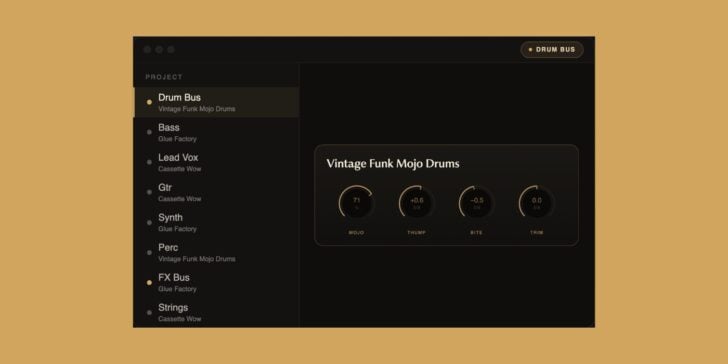Select the Synth track
Screen dimensions: 728x364
[216, 222]
